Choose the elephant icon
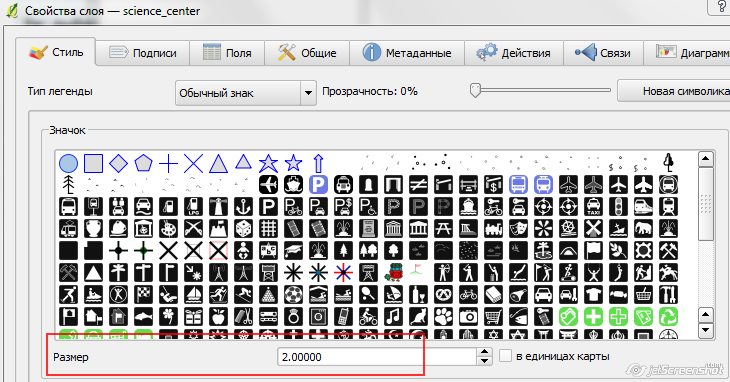This screenshot has height=382, width=730. (643, 228)
